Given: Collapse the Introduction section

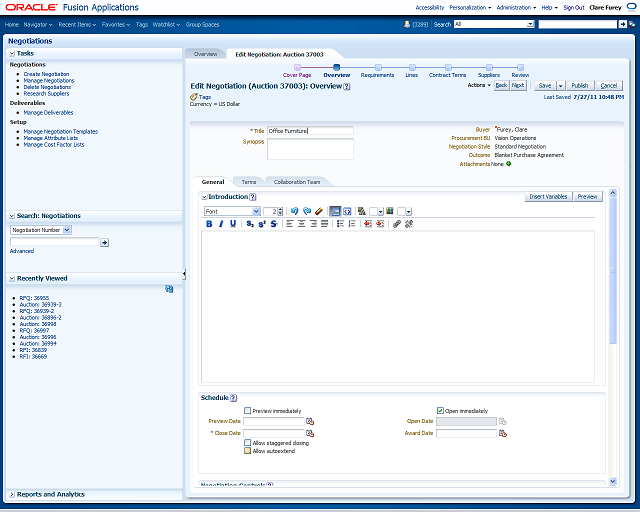Looking at the screenshot, I should coord(204,197).
